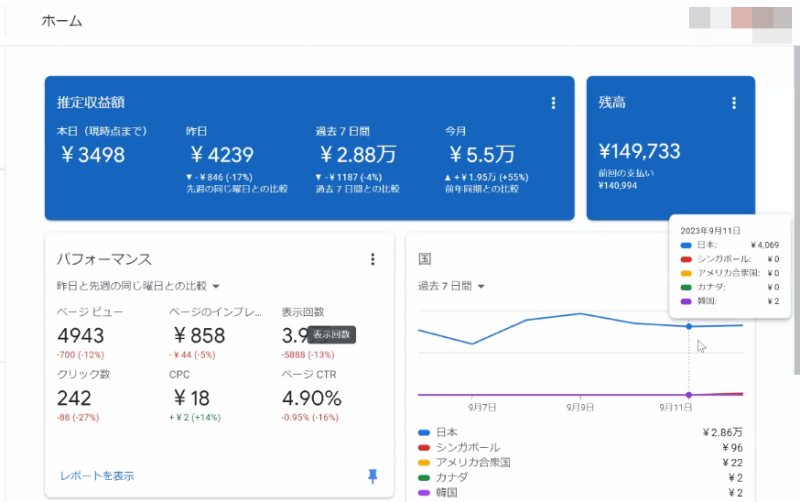The width and height of the screenshot is (800, 502).
Task: Pin the パフォーマンス card with pin icon
Action: pos(373,476)
